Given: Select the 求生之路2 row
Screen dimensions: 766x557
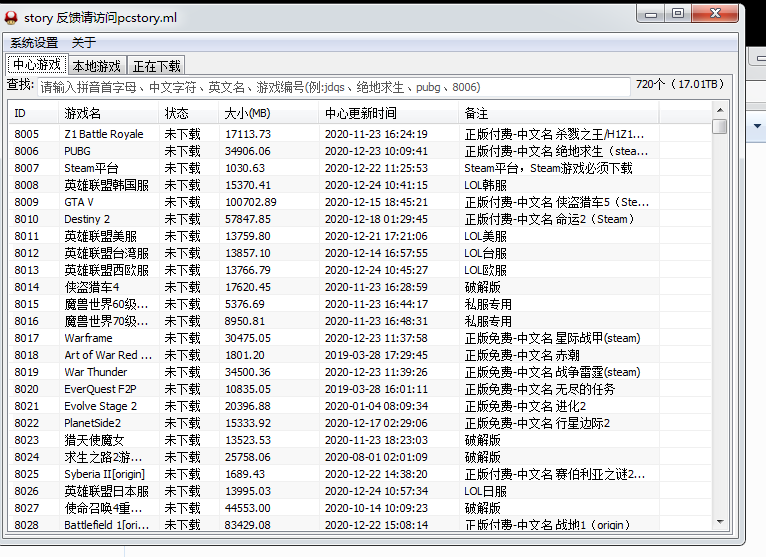Looking at the screenshot, I should click(x=360, y=457).
